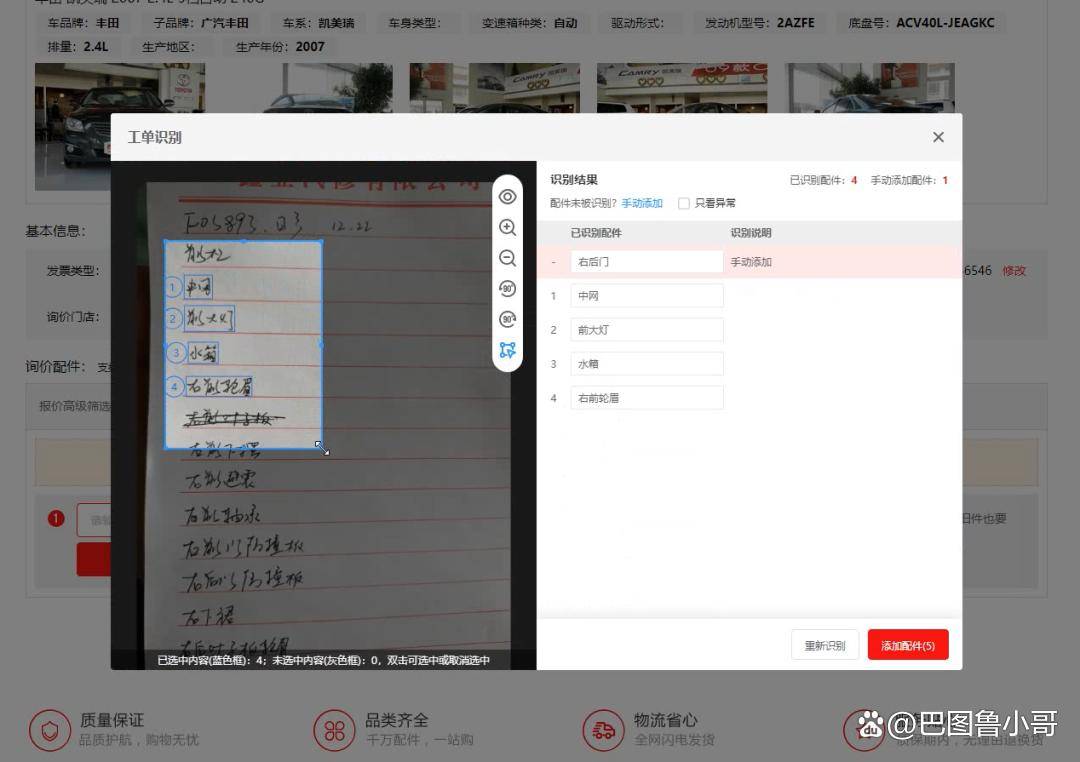Screen dimensions: 1080x762
Task: Zoom out of the work order image
Action: (508, 258)
